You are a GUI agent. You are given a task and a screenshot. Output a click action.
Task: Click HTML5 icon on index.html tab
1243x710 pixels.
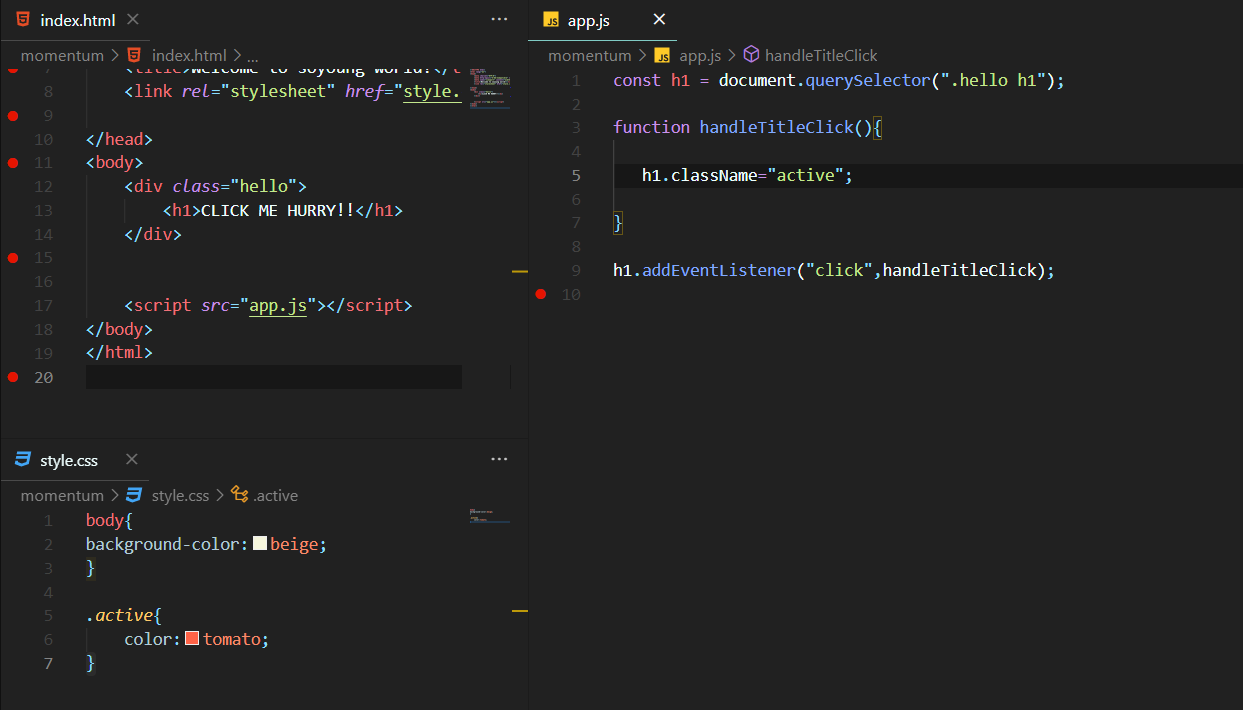[23, 19]
